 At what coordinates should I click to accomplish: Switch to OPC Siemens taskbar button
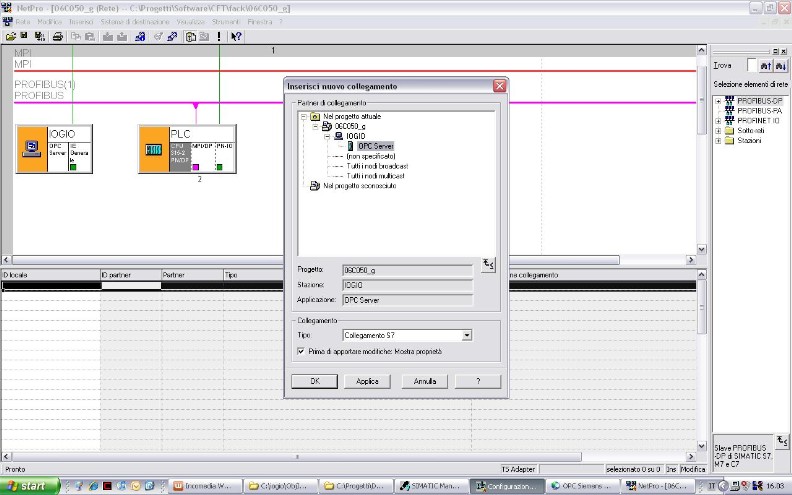pyautogui.click(x=582, y=486)
